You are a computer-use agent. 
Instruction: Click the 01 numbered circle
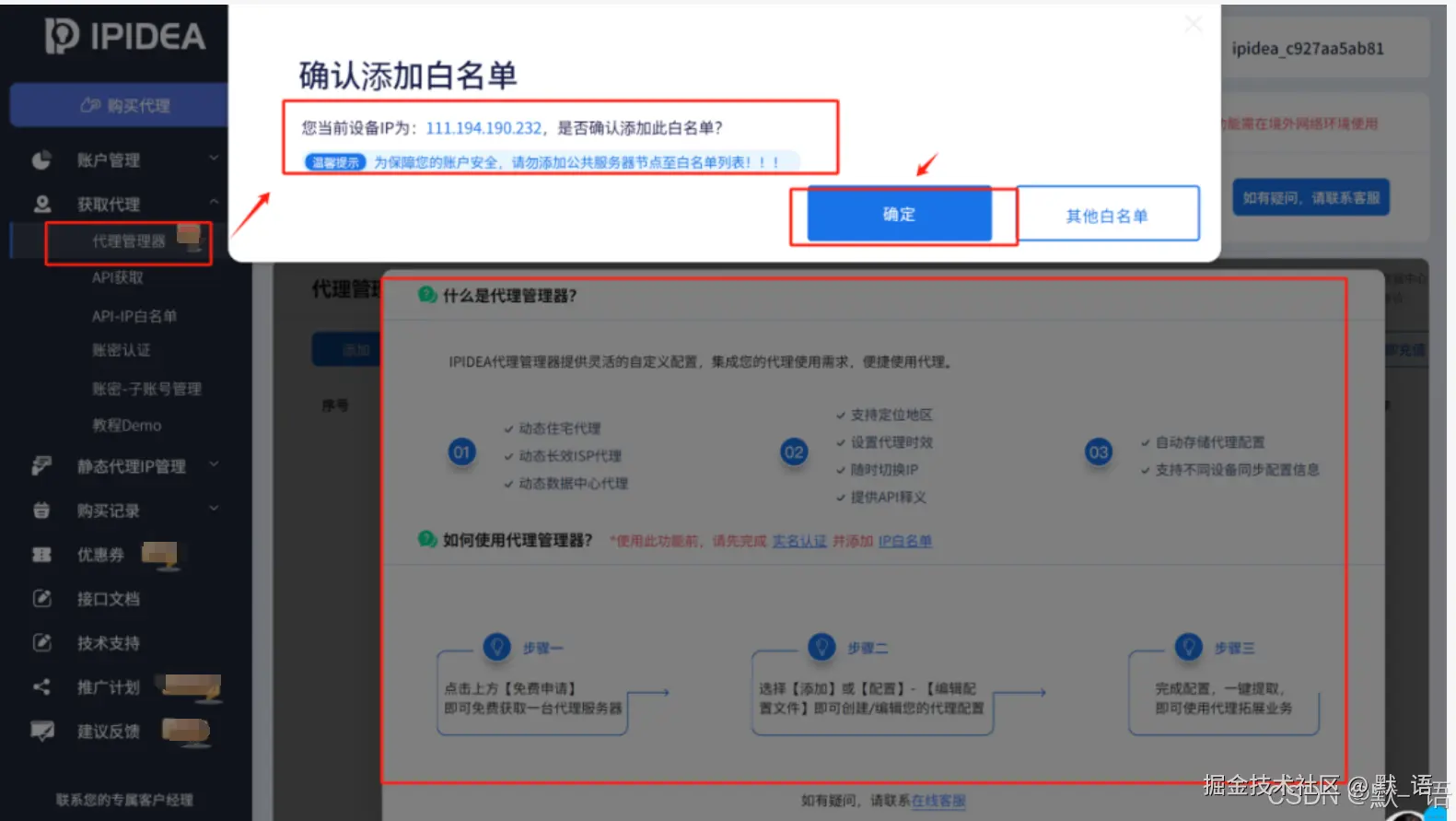pos(462,452)
